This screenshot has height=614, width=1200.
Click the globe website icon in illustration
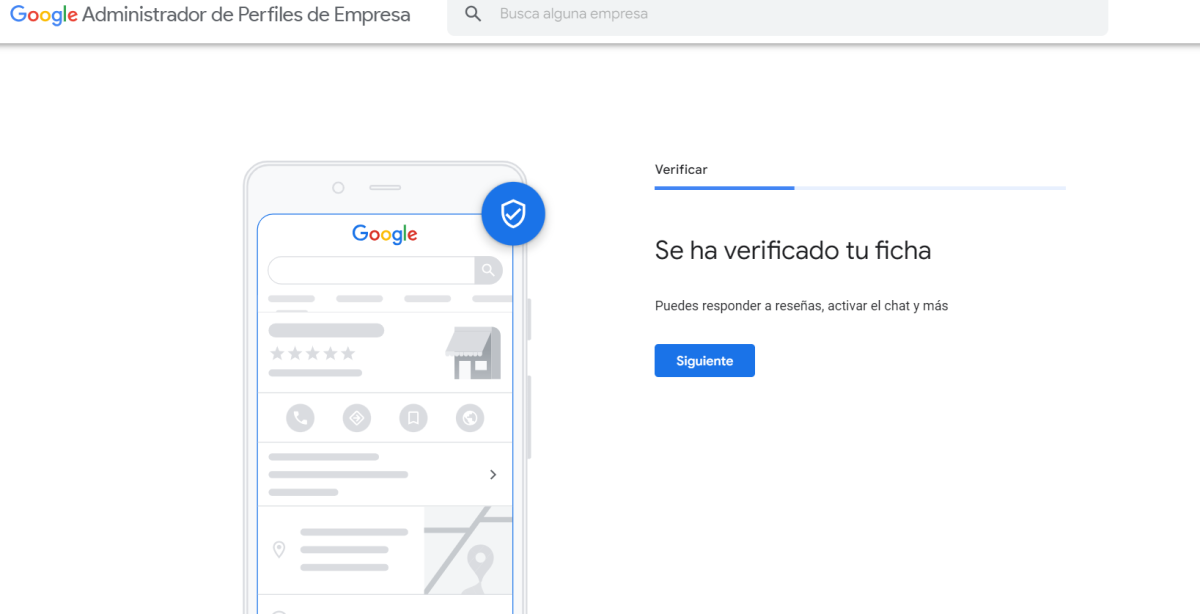pyautogui.click(x=470, y=417)
